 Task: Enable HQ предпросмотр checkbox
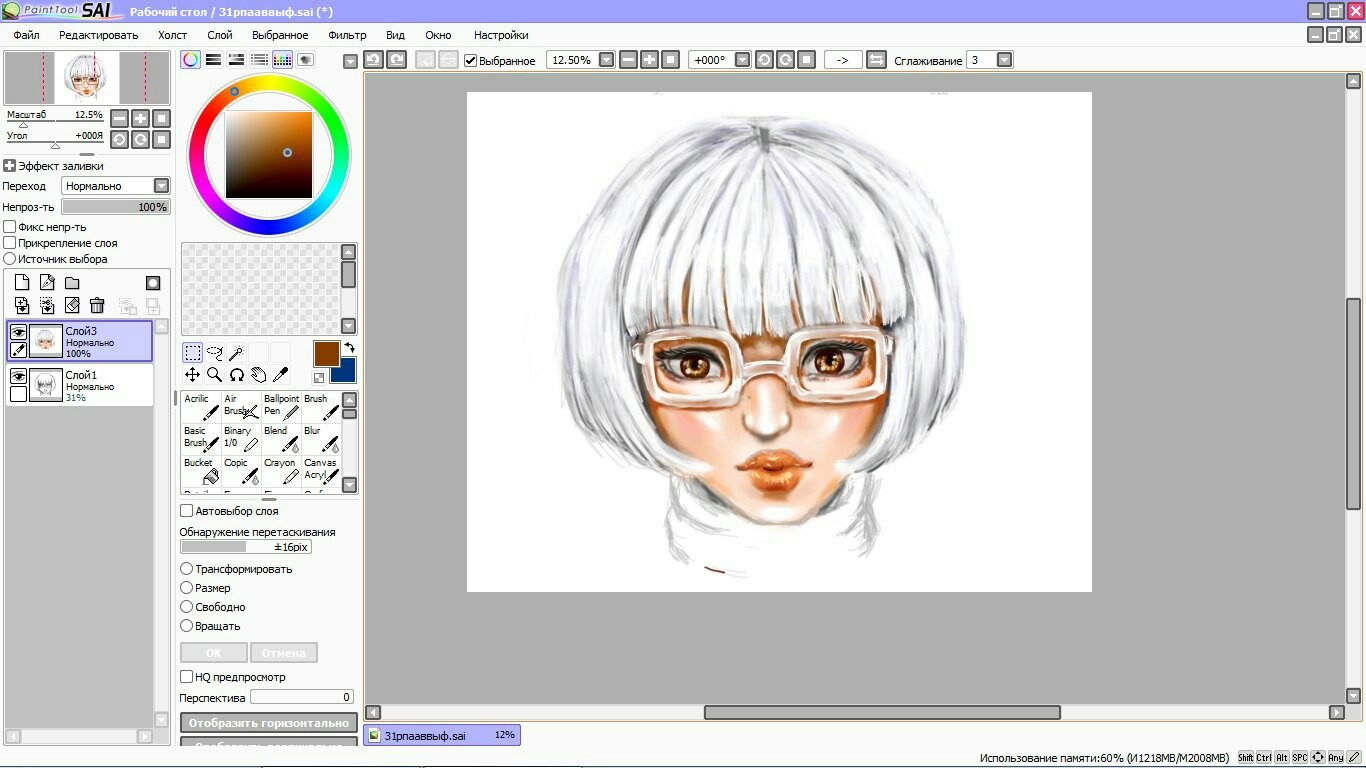click(186, 677)
